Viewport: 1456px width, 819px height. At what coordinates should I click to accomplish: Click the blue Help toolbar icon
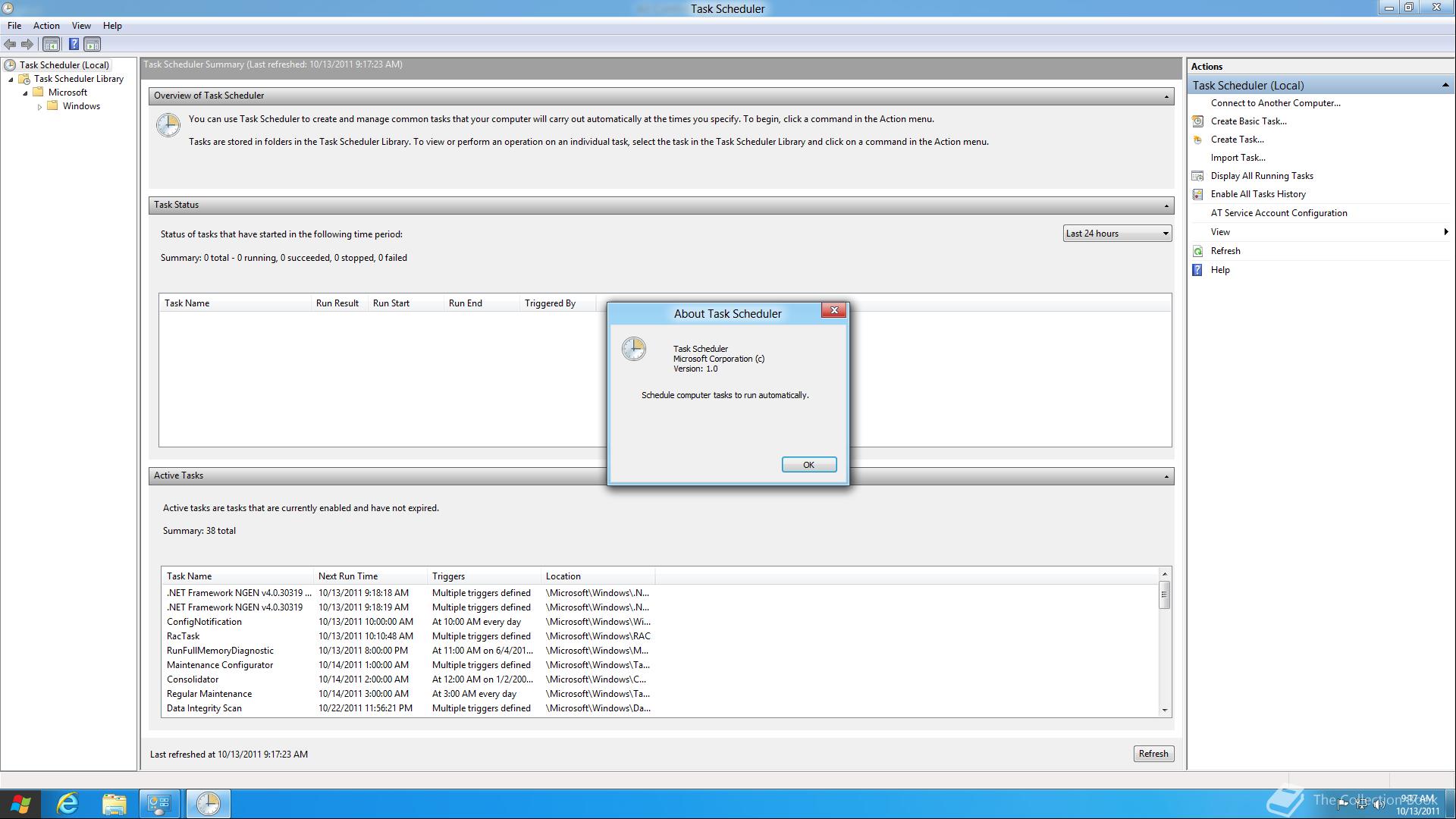pos(74,45)
